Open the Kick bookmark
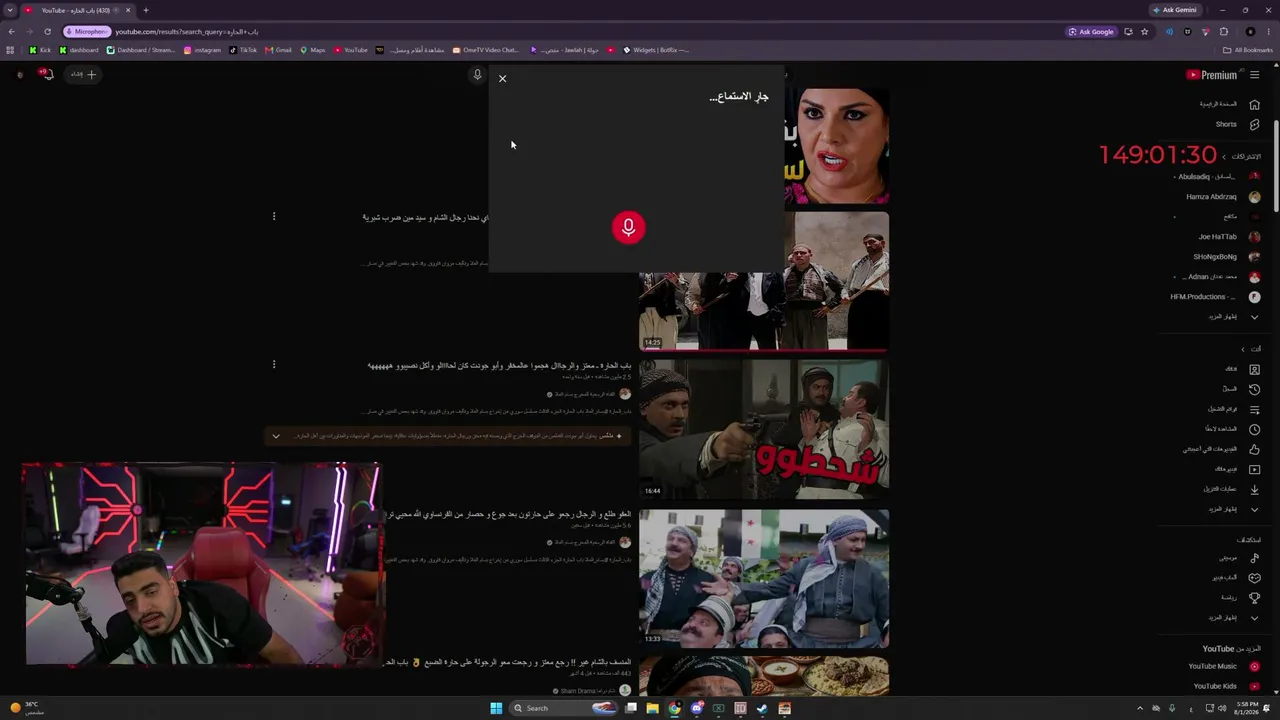 tap(40, 50)
